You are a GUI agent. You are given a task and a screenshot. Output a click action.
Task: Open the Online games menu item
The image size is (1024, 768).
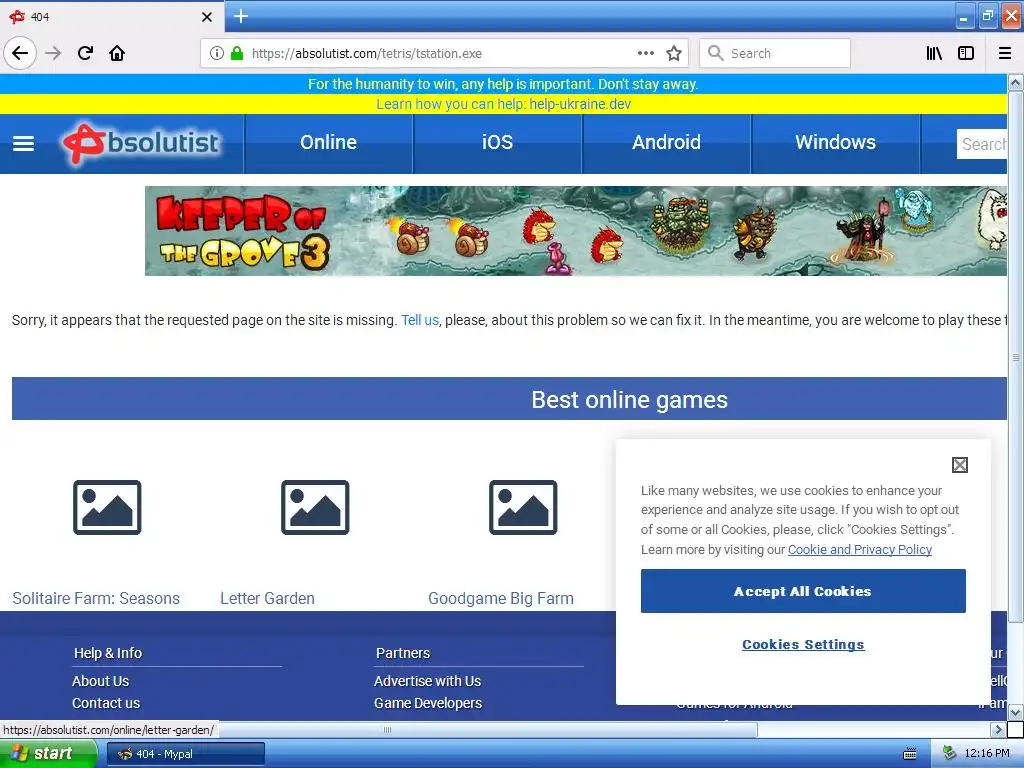pyautogui.click(x=328, y=142)
